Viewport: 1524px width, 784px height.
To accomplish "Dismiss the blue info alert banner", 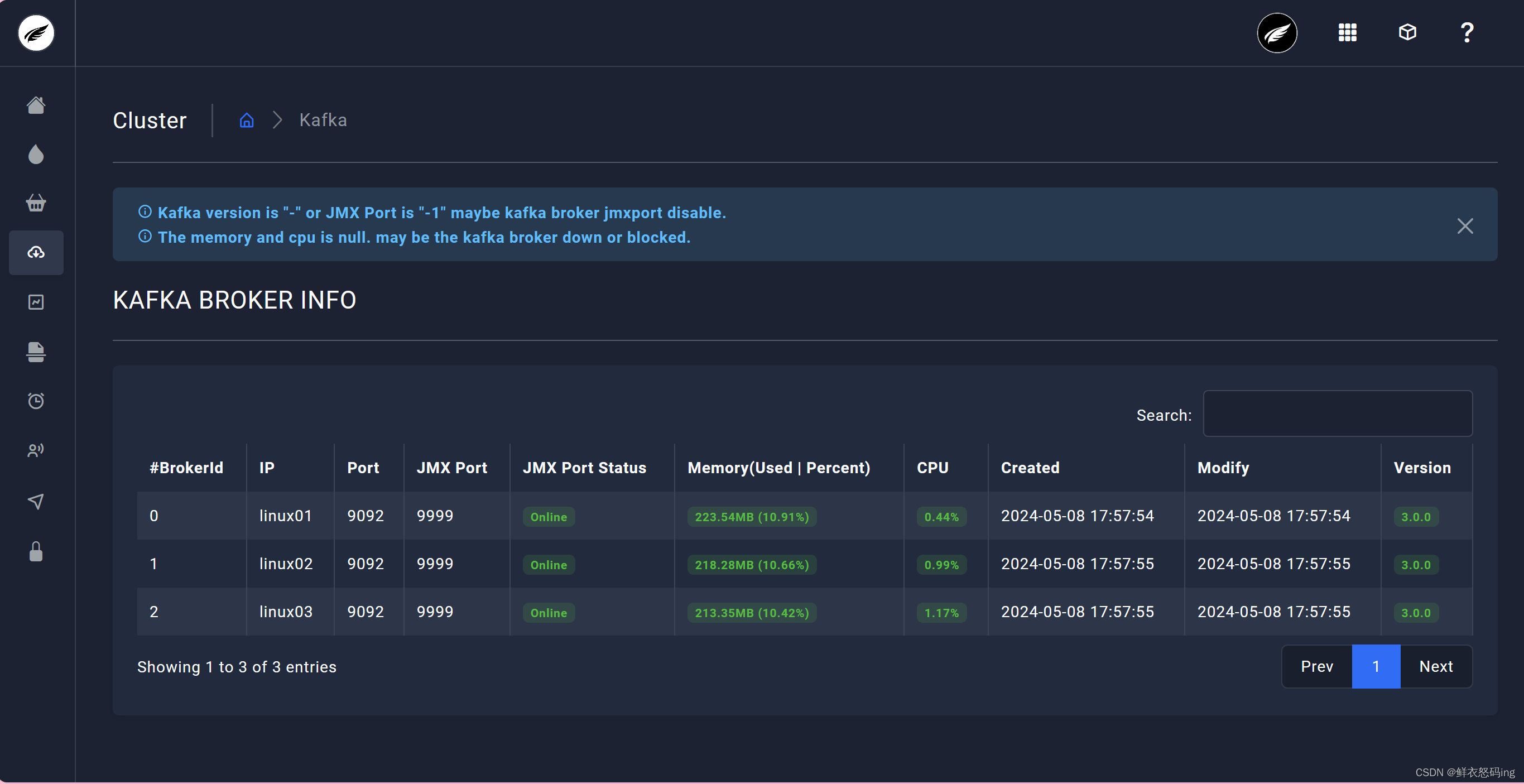I will pos(1465,226).
